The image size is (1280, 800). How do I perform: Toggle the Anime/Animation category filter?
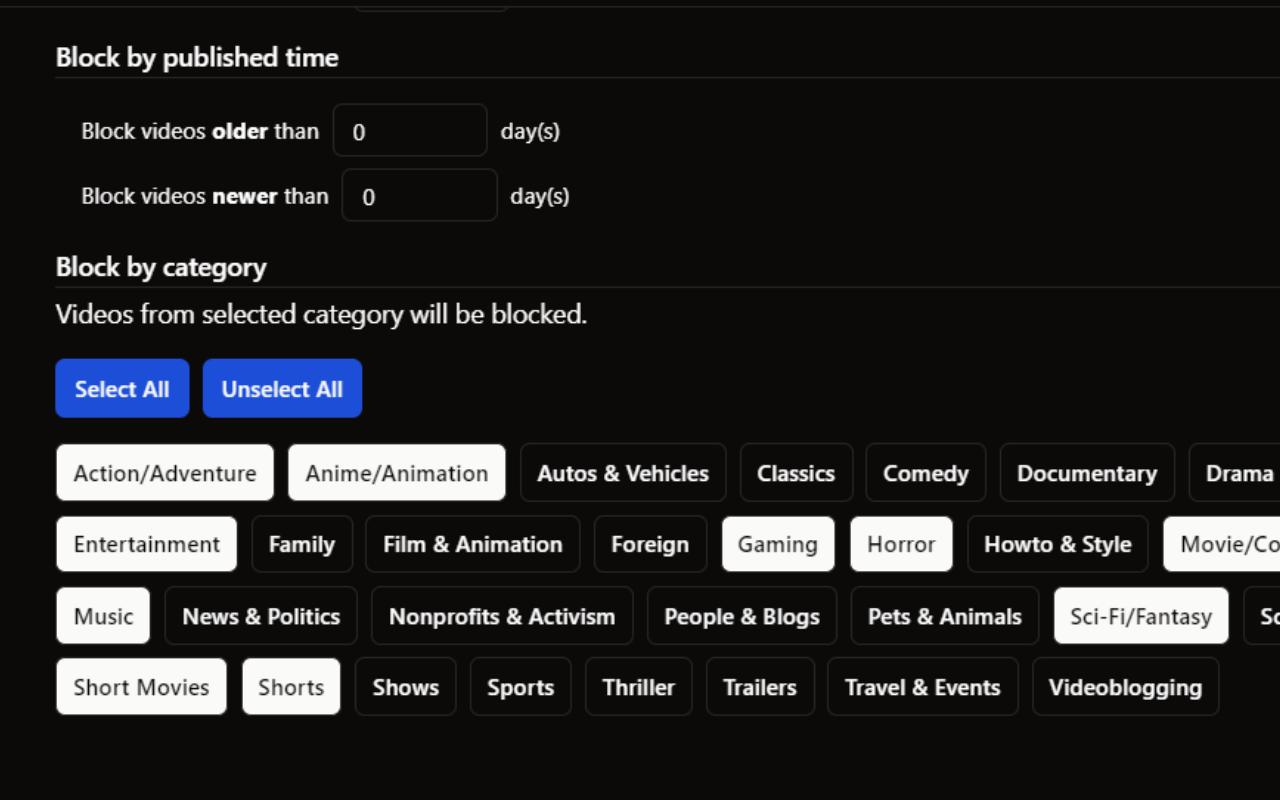(x=396, y=472)
